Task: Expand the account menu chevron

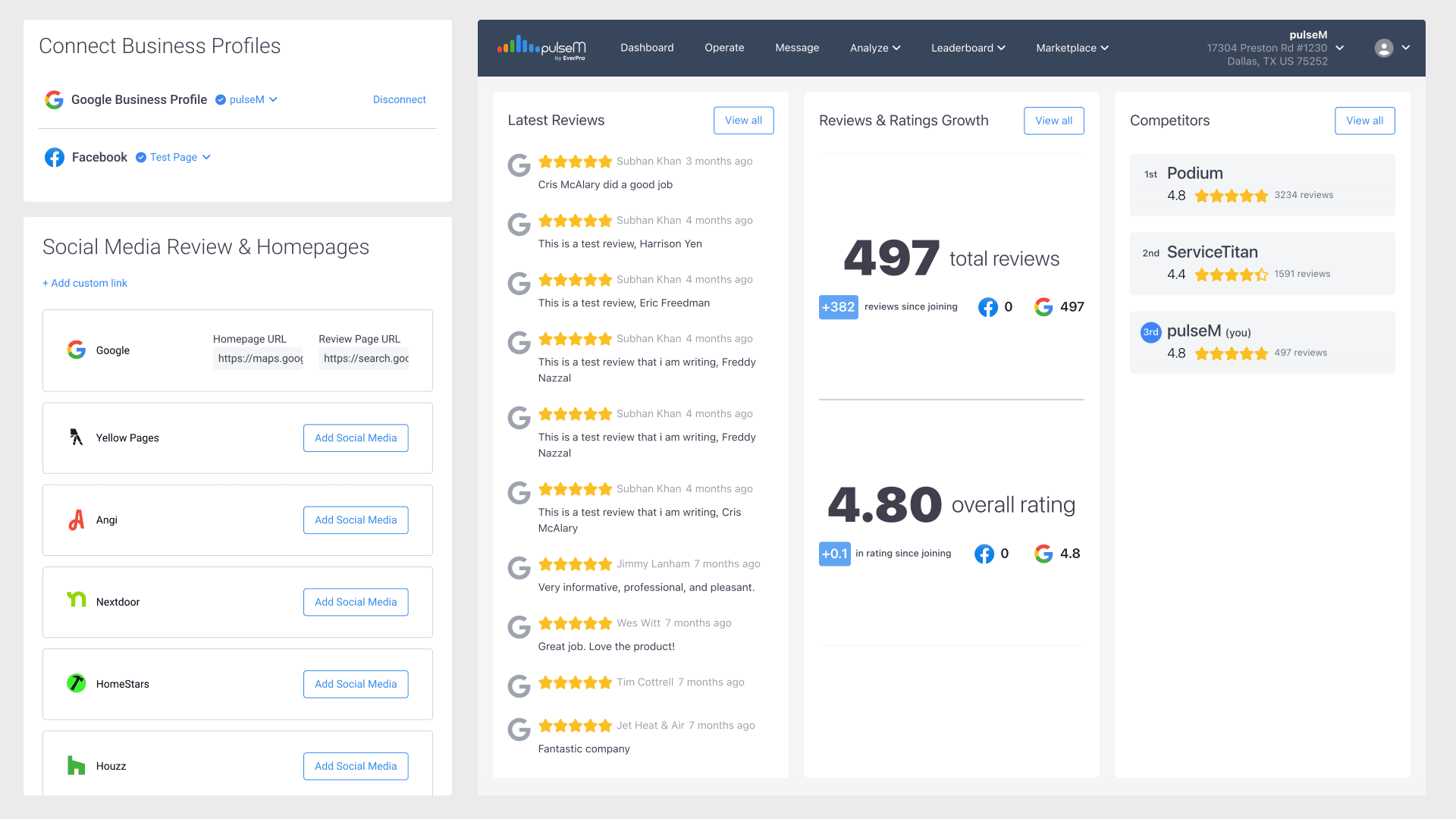Action: click(x=1406, y=48)
